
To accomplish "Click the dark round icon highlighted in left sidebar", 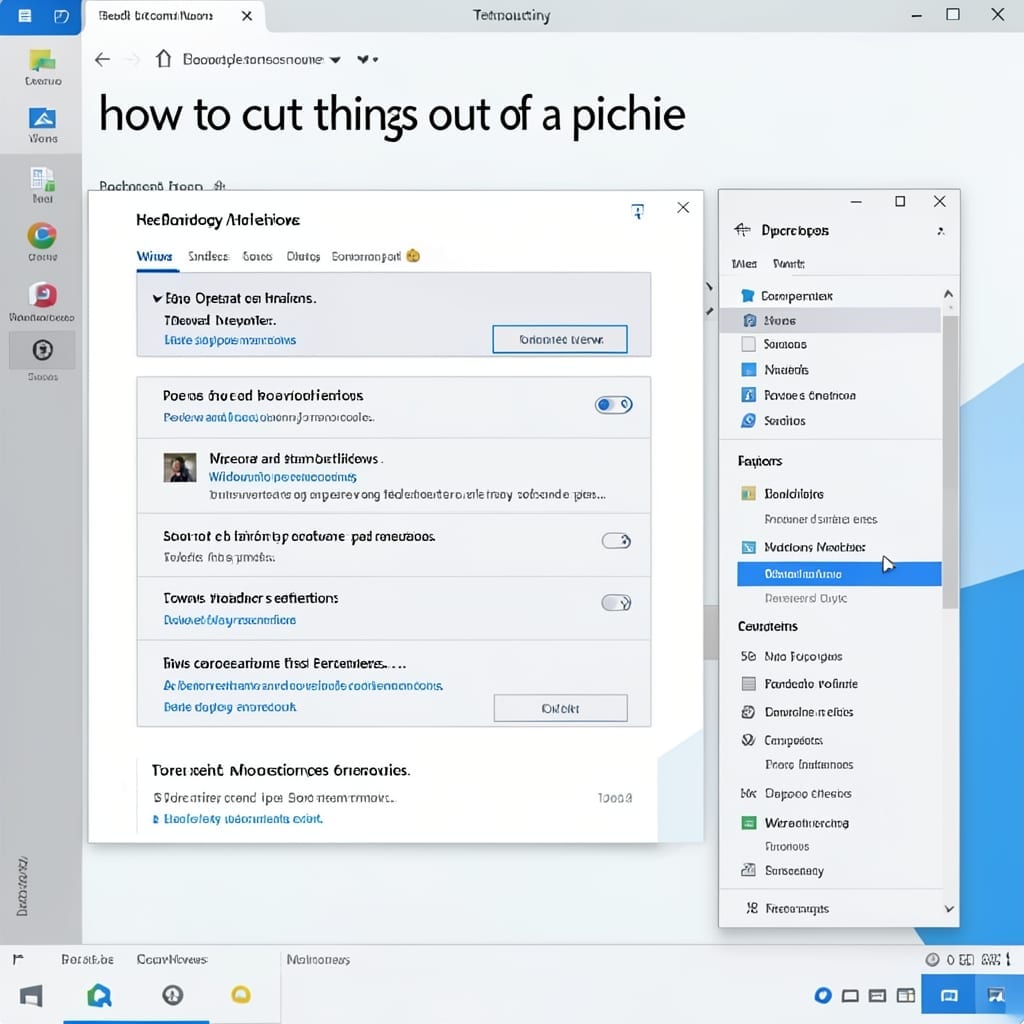I will pyautogui.click(x=42, y=351).
